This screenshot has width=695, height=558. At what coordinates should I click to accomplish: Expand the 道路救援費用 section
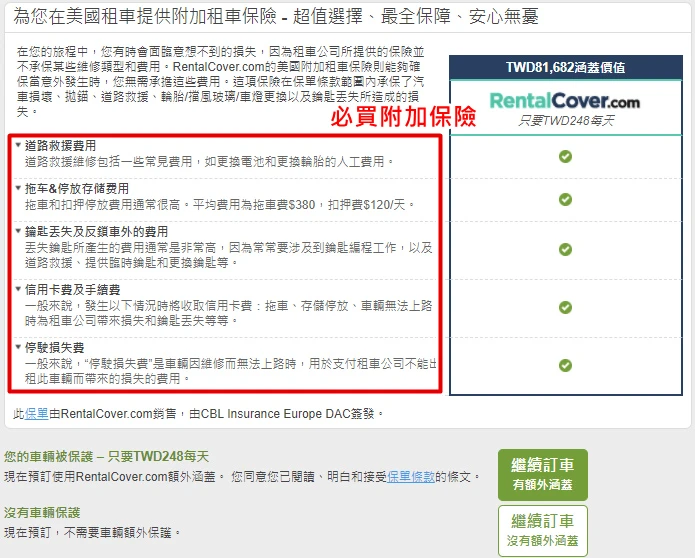18,146
